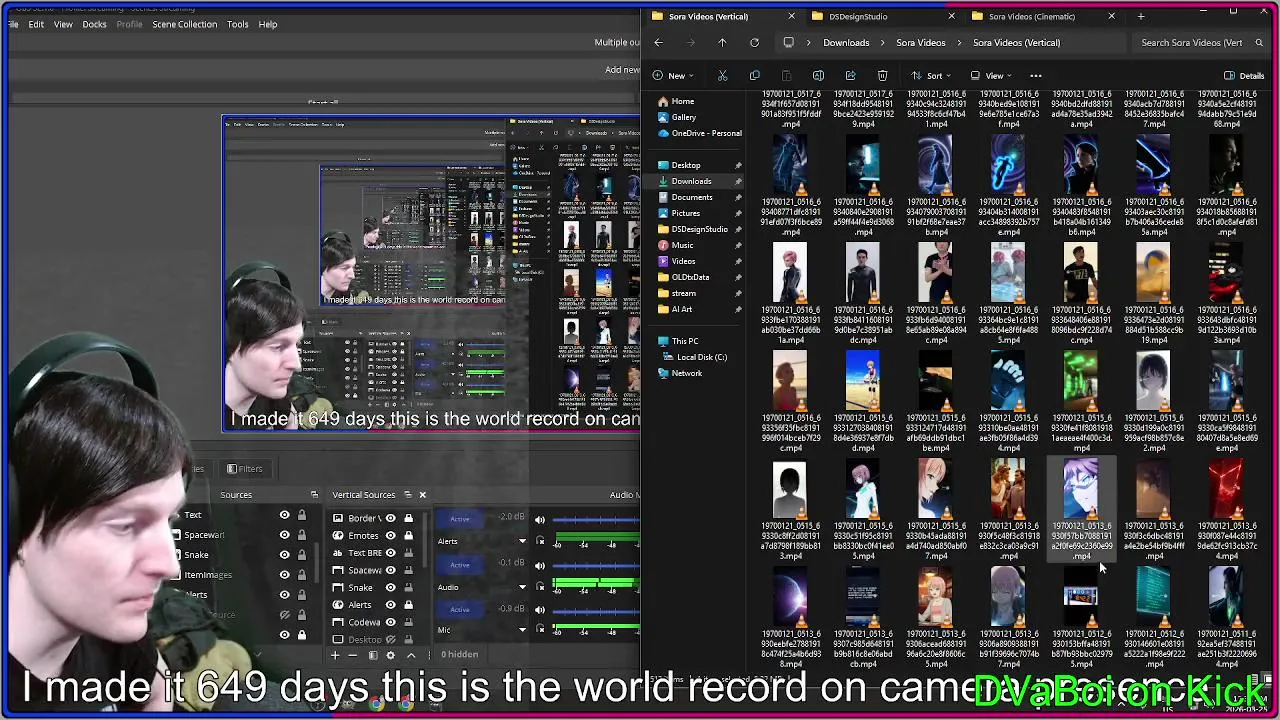Mute the Mic channel speaker icon
Image resolution: width=1280 pixels, height=720 pixels.
540,608
